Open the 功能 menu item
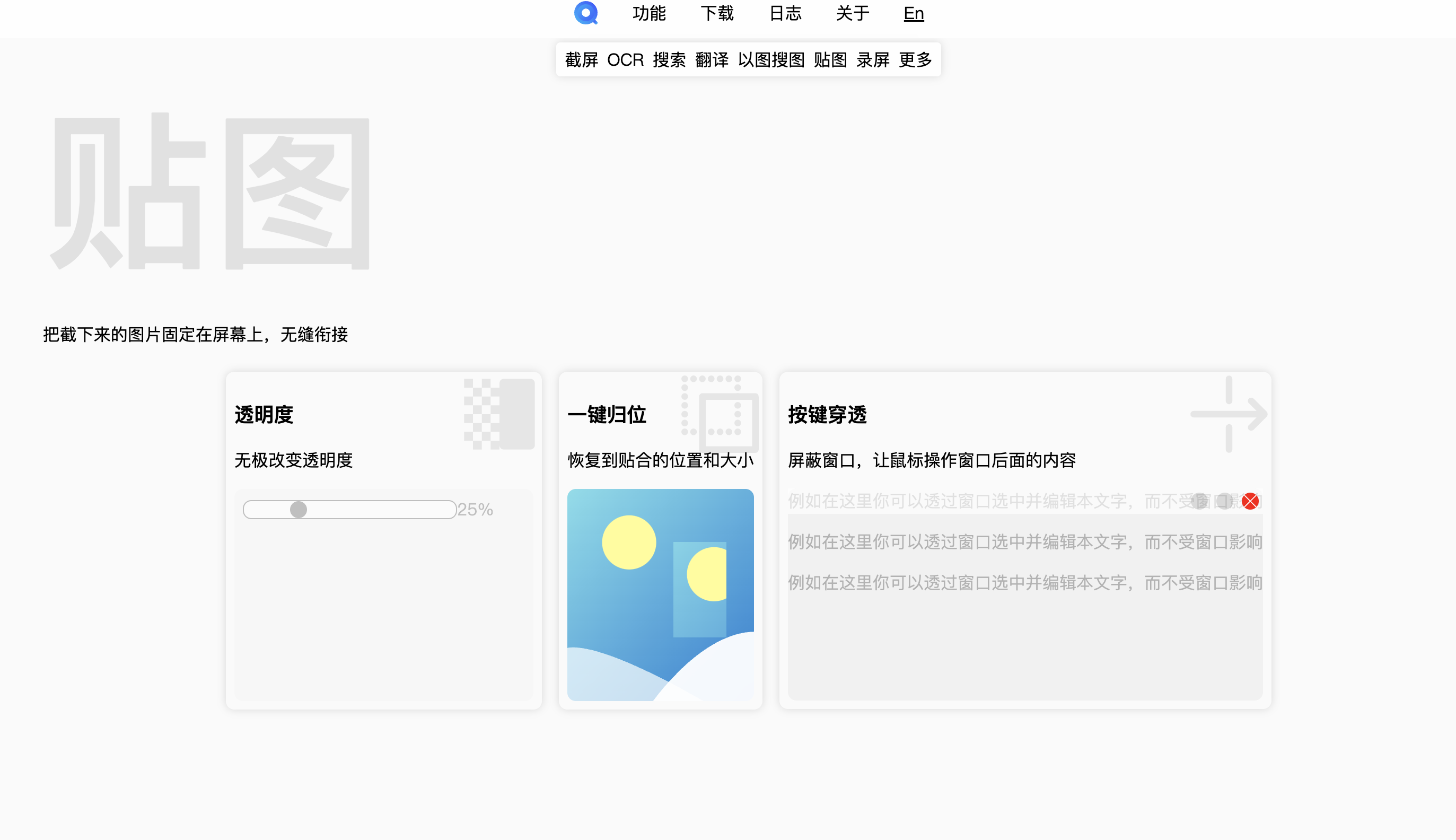Screen dimensions: 1456x840 649,13
